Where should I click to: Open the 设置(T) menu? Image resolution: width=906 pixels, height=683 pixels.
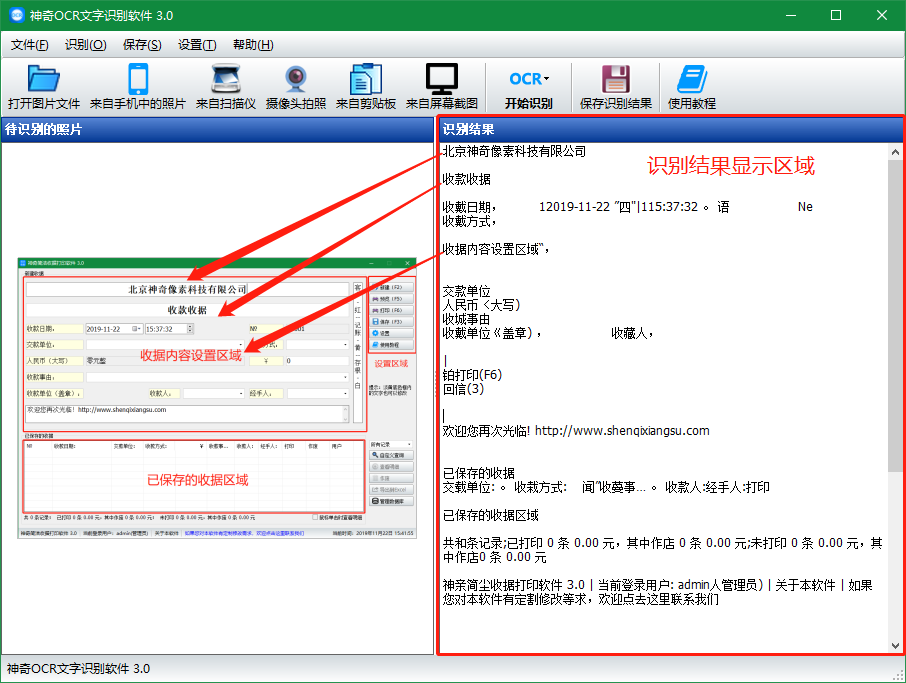click(x=197, y=45)
